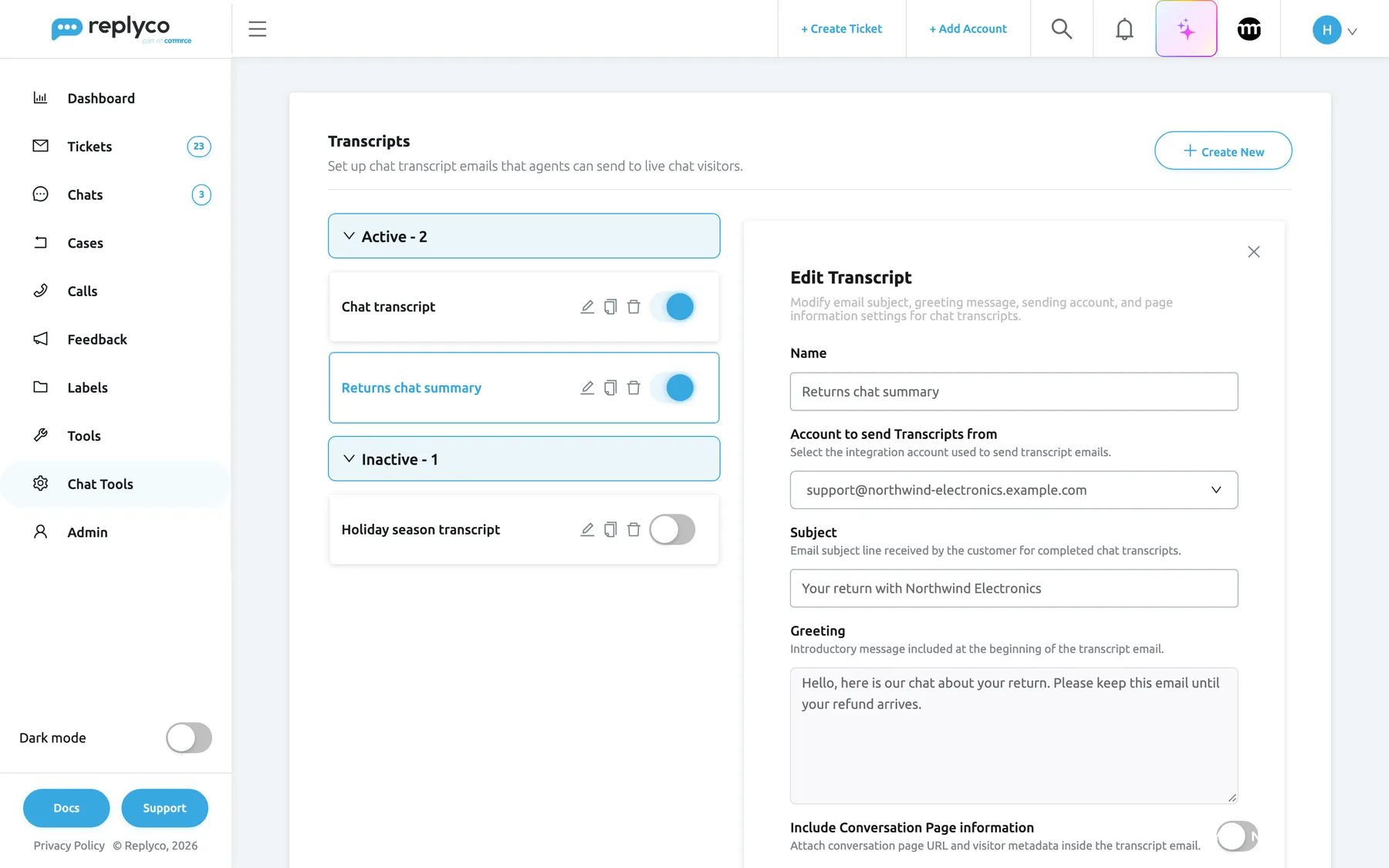1389x868 pixels.
Task: Toggle Dark mode switch
Action: pos(189,738)
